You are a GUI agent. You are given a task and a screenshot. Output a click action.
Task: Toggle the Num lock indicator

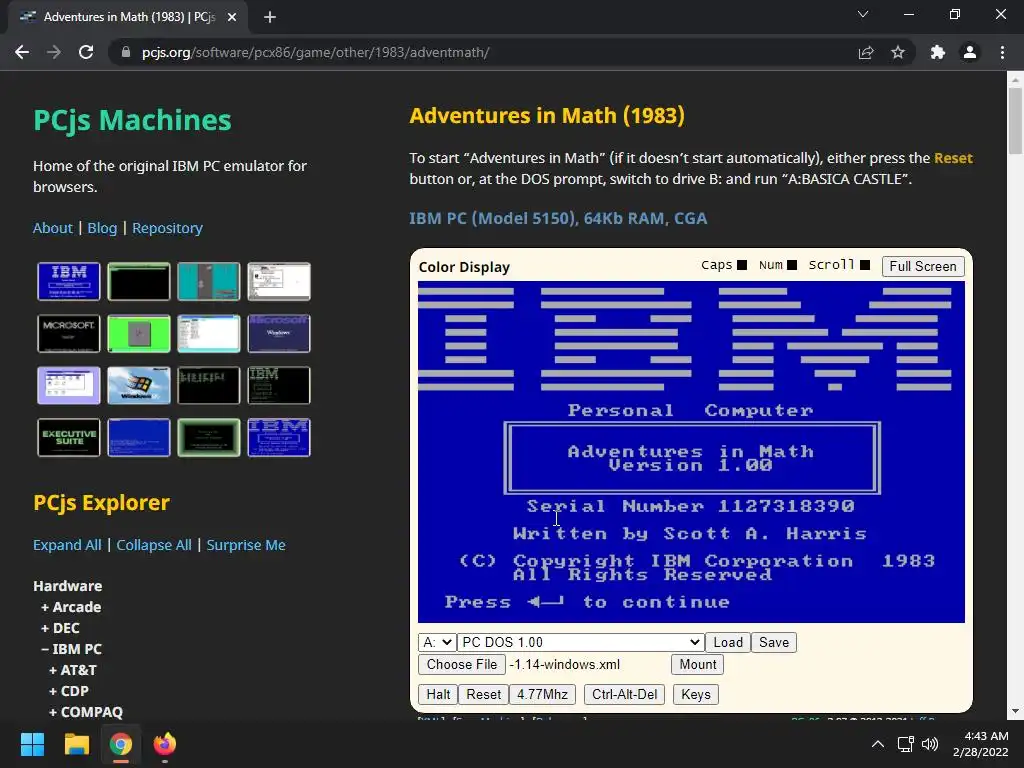point(792,265)
